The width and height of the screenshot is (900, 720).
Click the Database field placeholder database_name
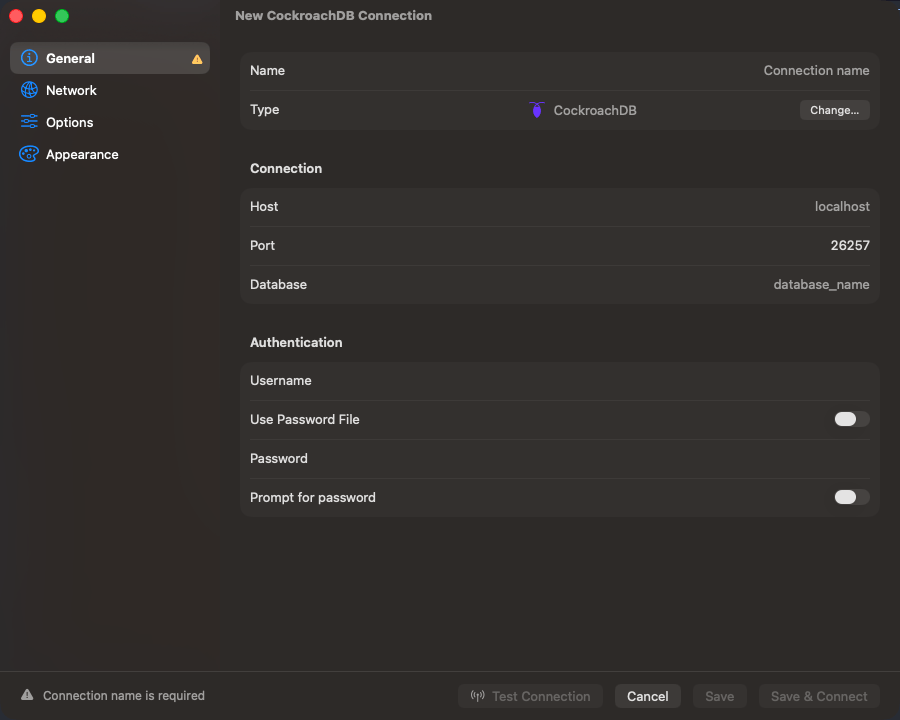pos(560,285)
